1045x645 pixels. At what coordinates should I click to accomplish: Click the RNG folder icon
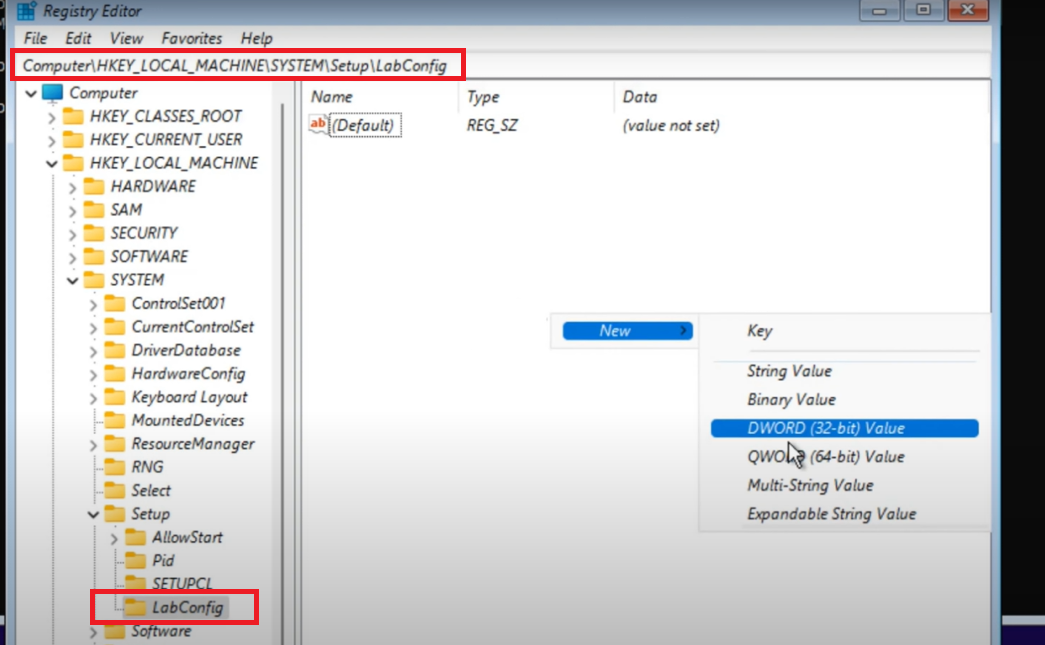115,467
